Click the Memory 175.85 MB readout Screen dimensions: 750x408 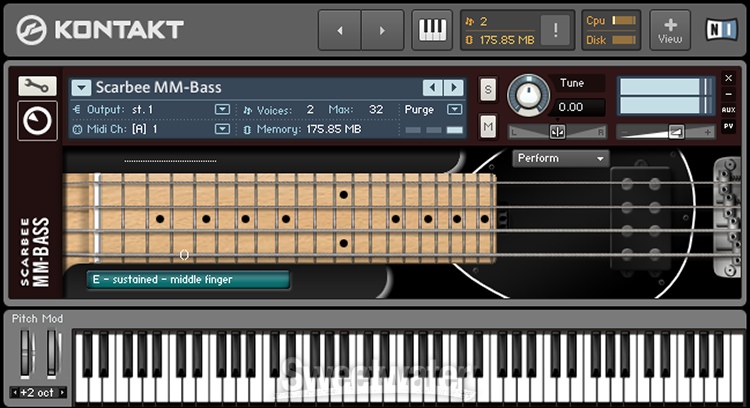(x=334, y=129)
